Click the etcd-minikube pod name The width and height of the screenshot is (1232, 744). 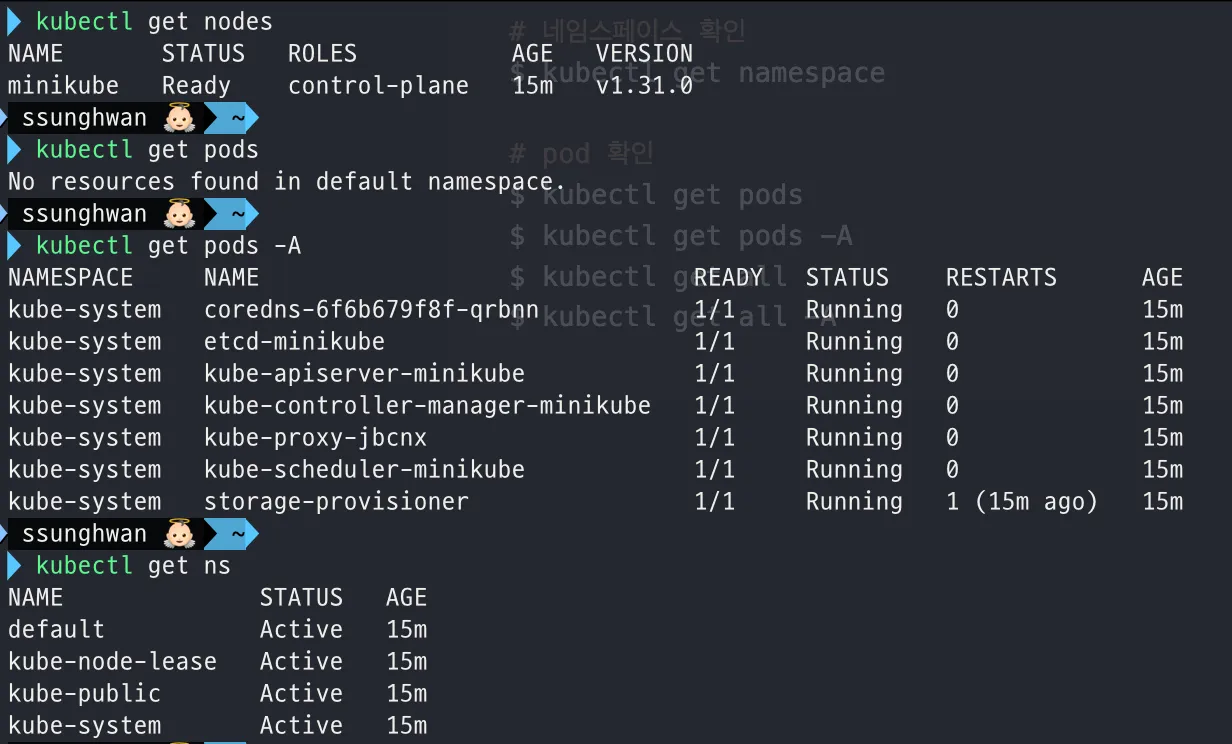coord(294,342)
